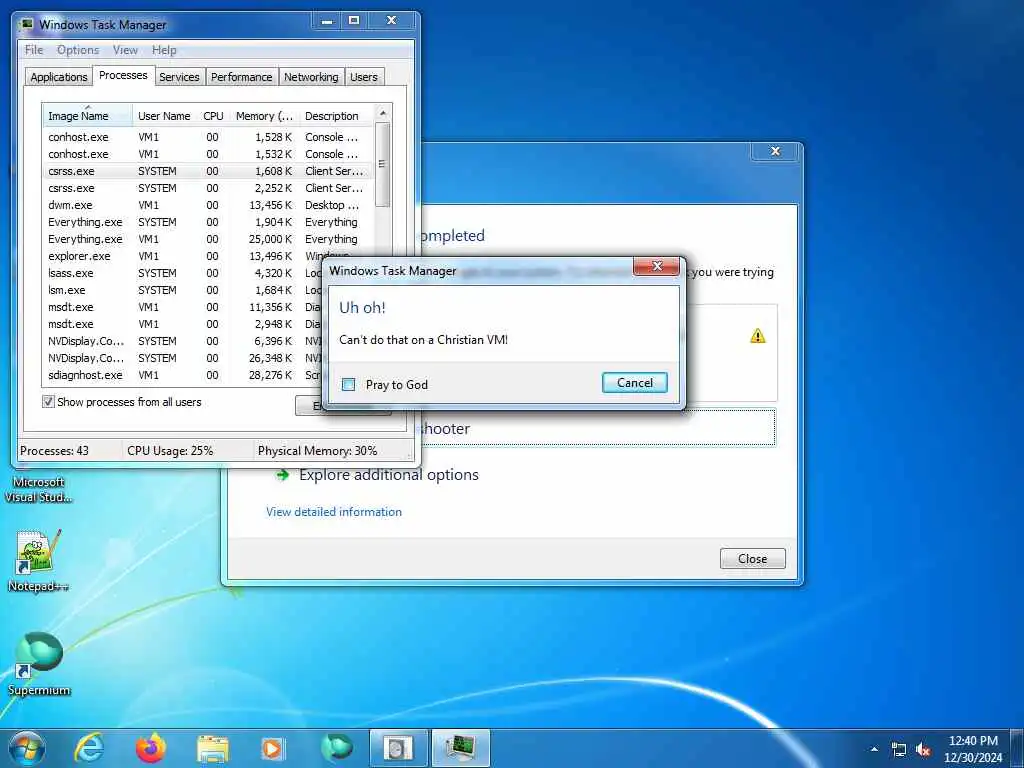Screen dimensions: 1024x768
Task: Launch Internet Explorer from the taskbar
Action: pos(89,748)
